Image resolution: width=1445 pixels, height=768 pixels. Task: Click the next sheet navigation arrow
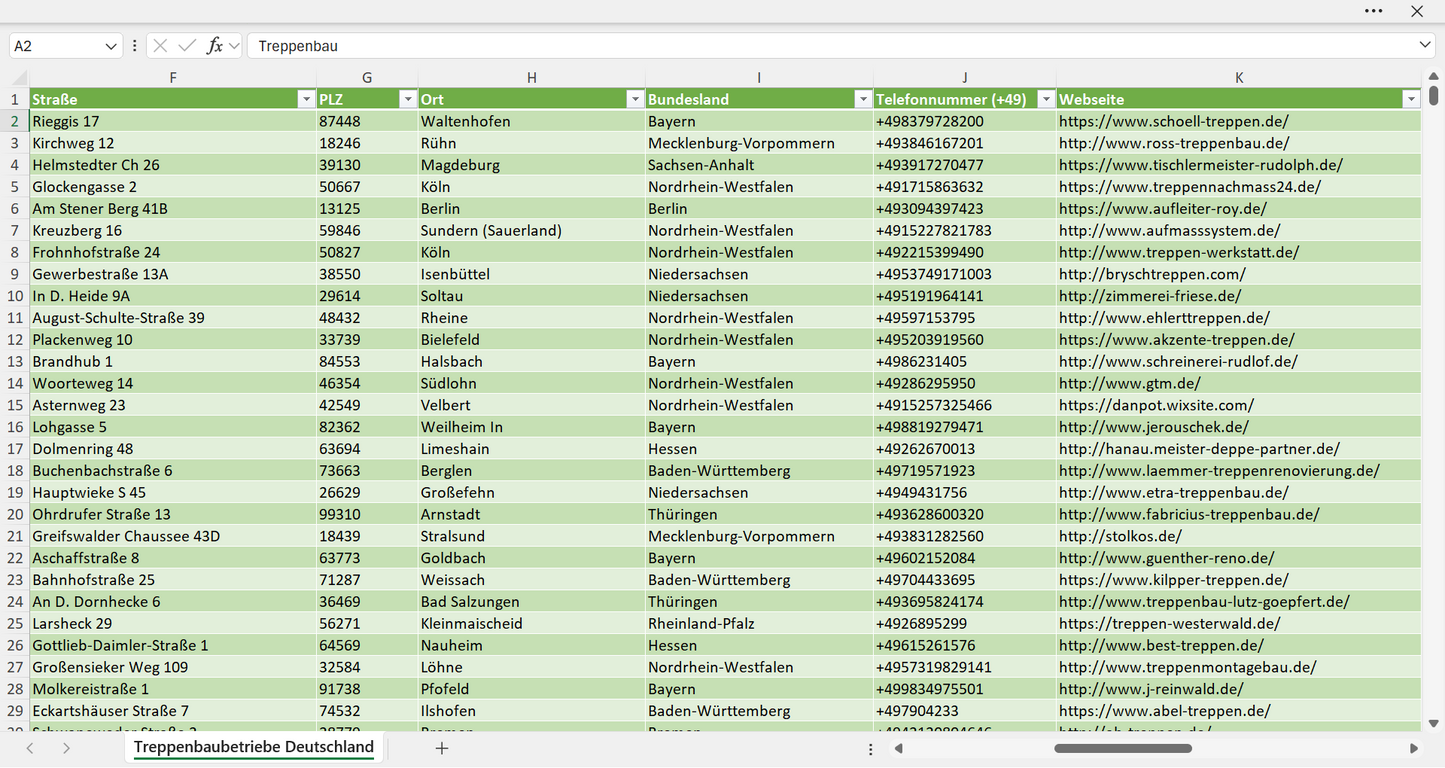tap(66, 748)
